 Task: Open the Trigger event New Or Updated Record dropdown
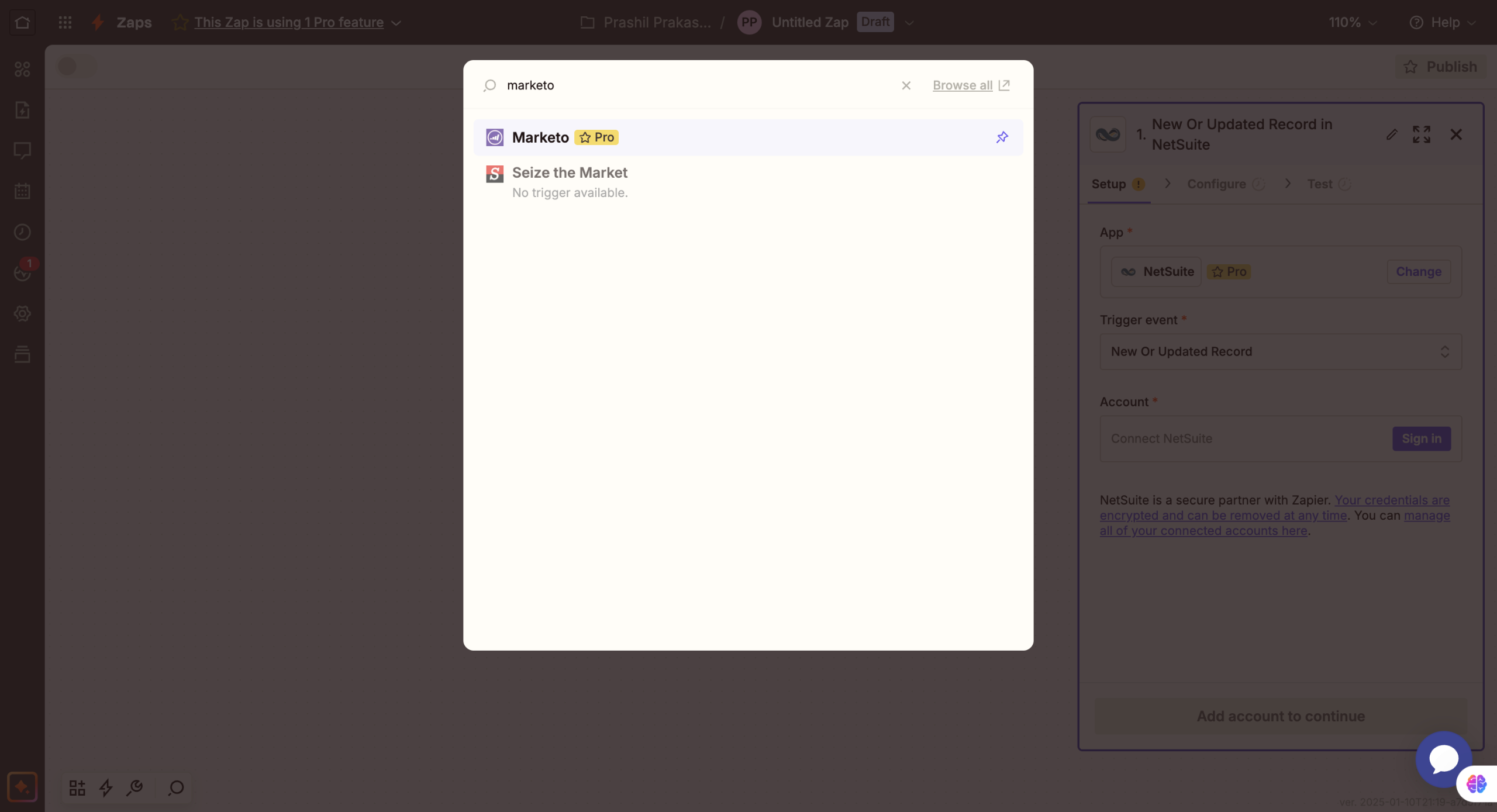click(x=1281, y=351)
